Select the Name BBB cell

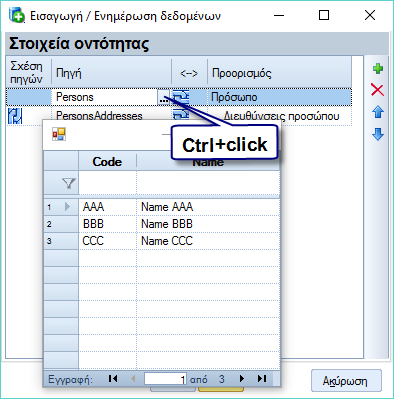tap(208, 224)
